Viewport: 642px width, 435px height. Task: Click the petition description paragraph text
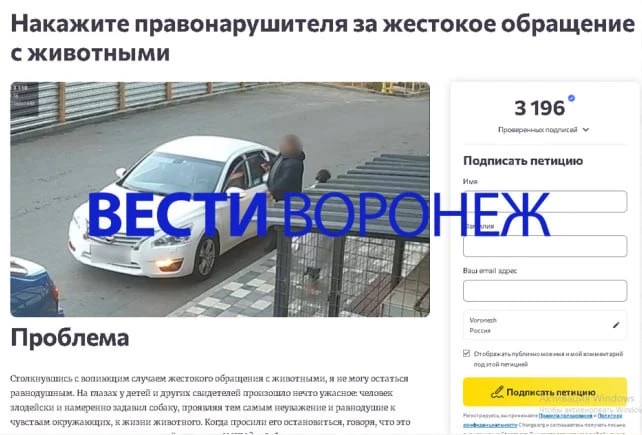(x=209, y=401)
